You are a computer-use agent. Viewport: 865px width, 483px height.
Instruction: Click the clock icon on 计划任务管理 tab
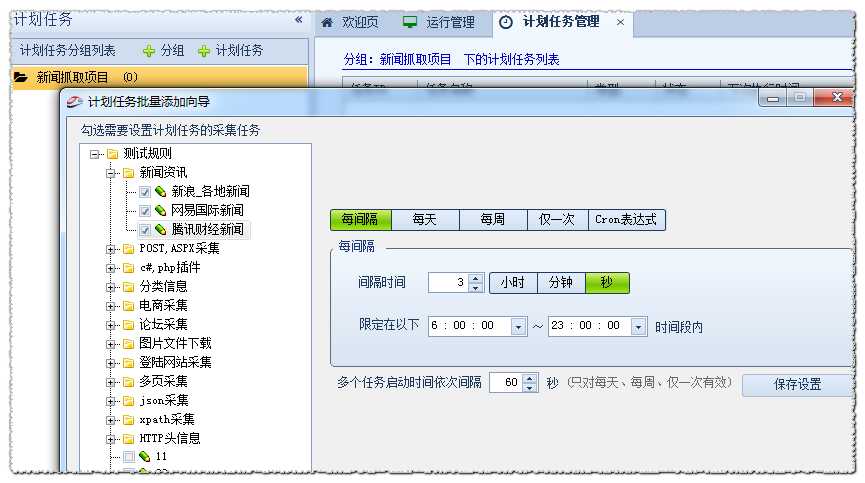506,22
